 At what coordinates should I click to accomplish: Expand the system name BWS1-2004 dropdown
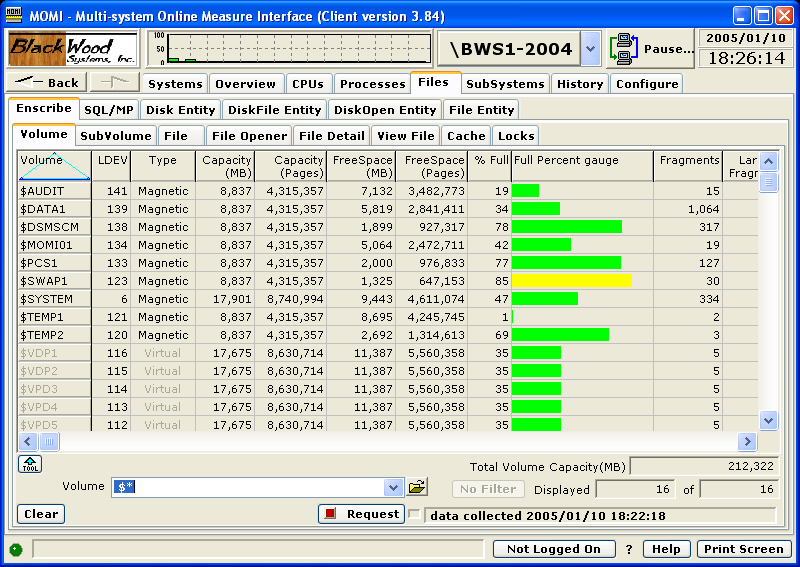(591, 48)
